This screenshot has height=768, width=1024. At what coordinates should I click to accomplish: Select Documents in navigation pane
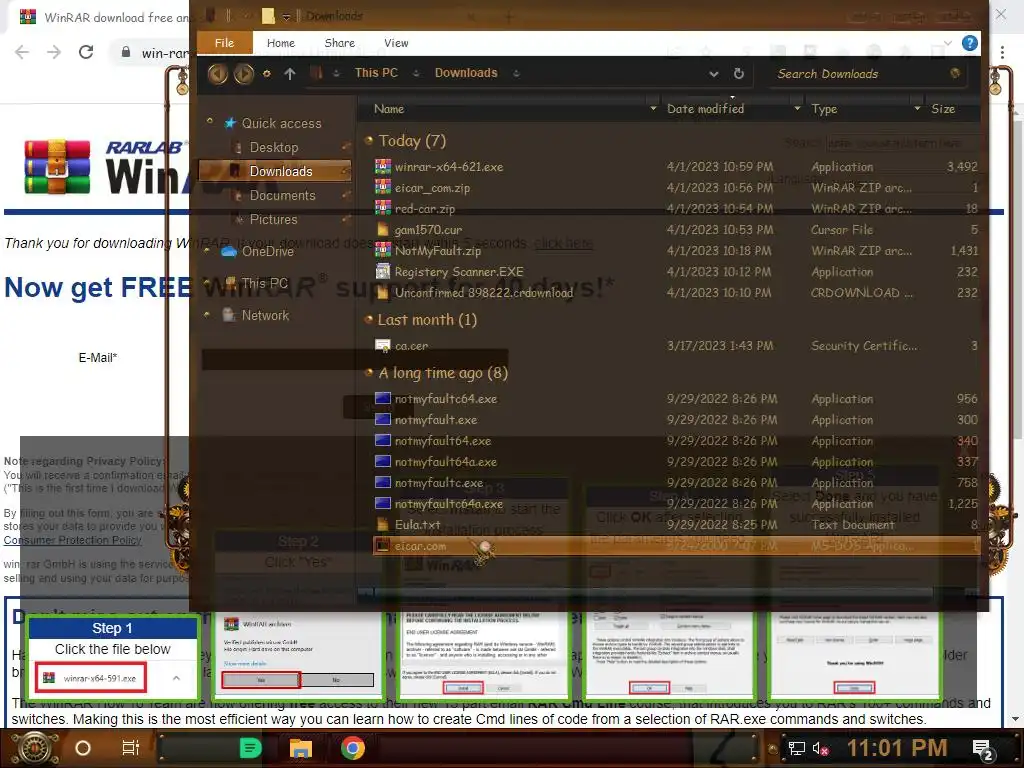(282, 195)
